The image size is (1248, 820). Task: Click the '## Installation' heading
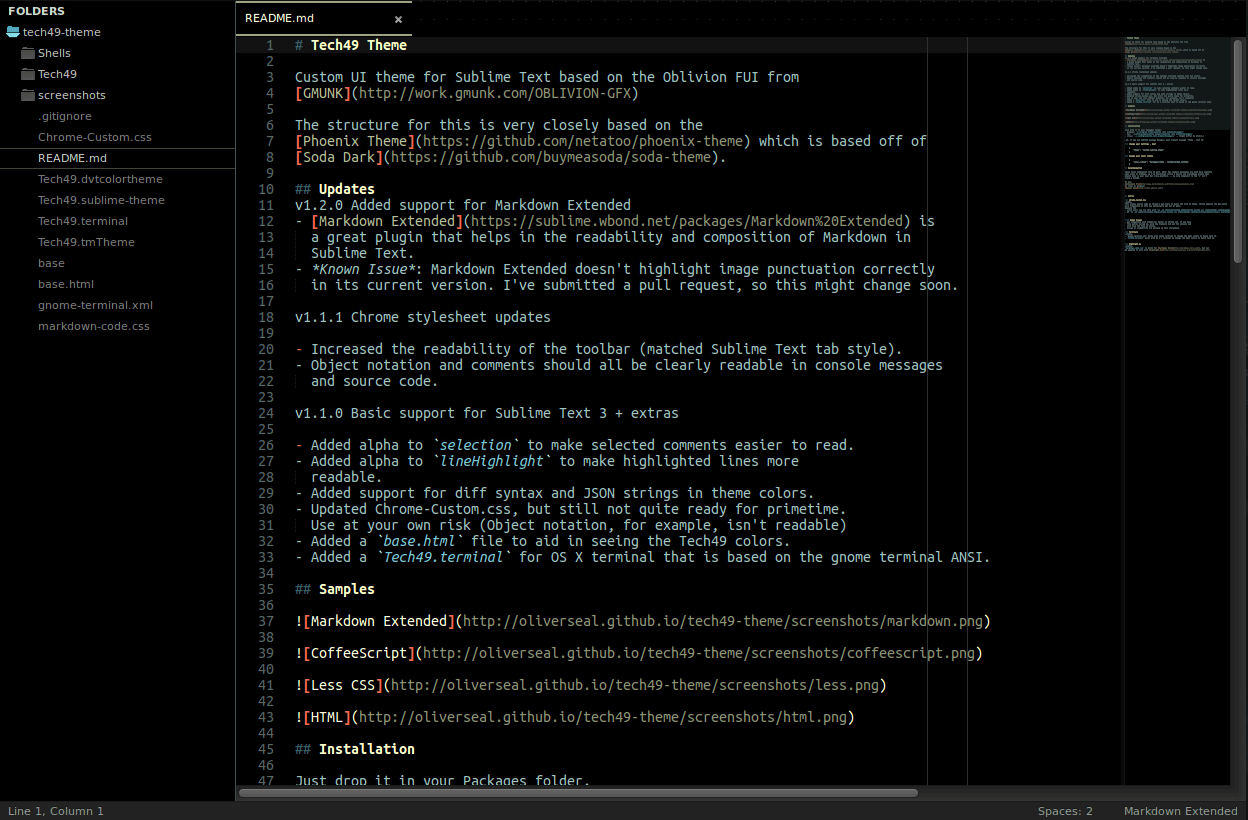click(355, 749)
